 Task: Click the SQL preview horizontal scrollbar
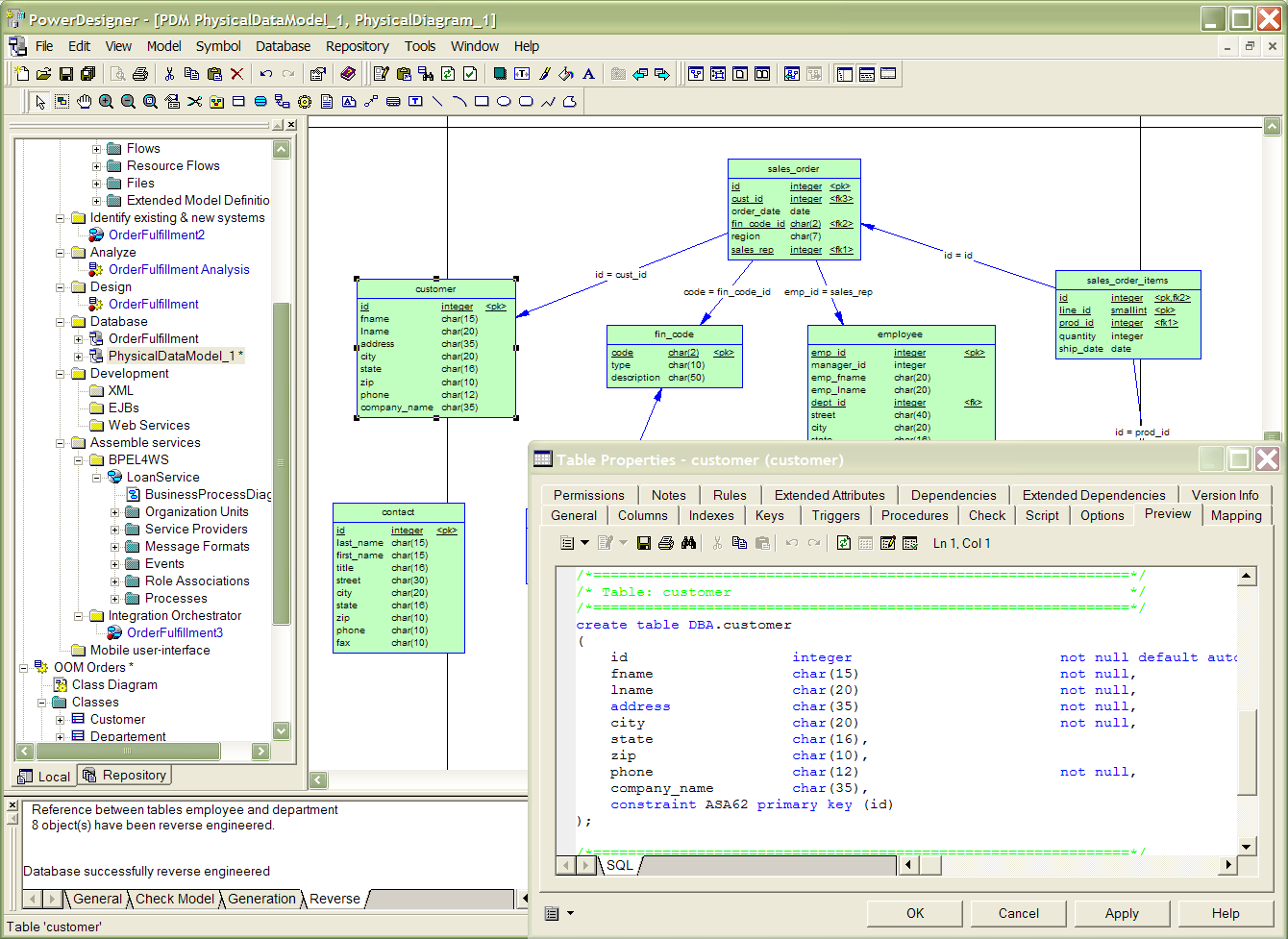click(1067, 865)
